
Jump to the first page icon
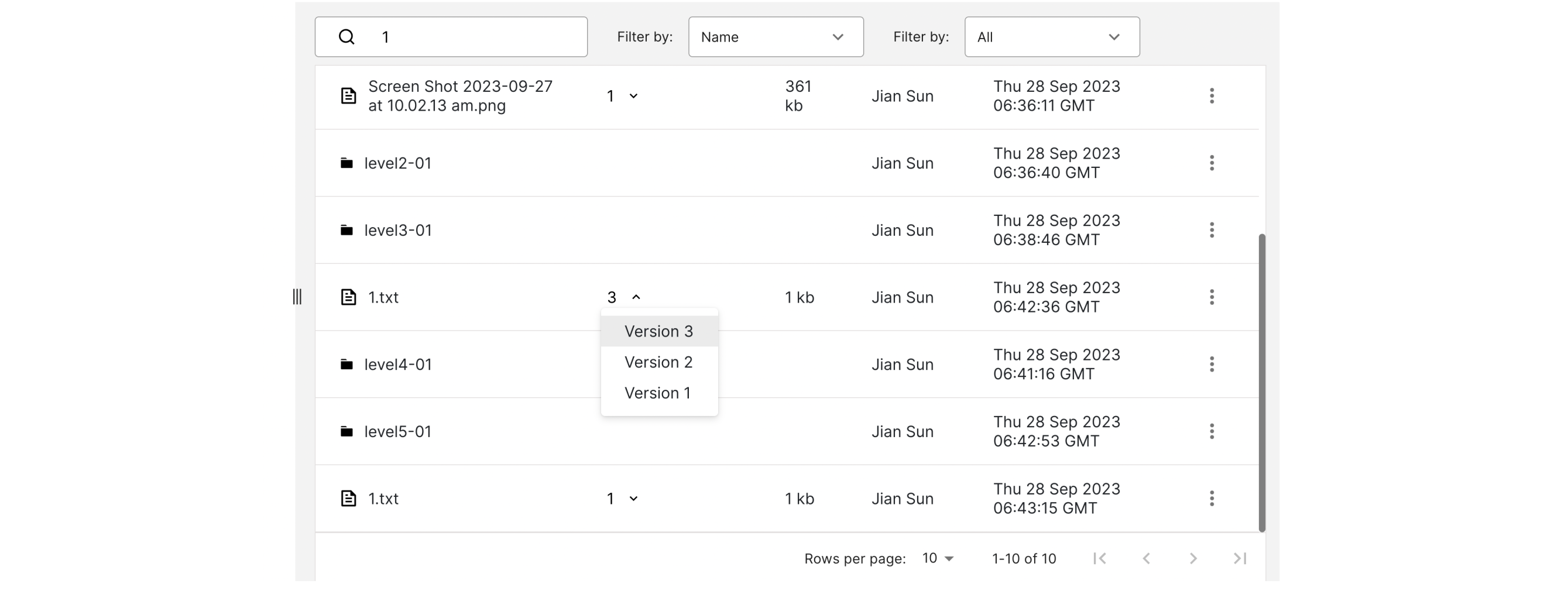1099,559
